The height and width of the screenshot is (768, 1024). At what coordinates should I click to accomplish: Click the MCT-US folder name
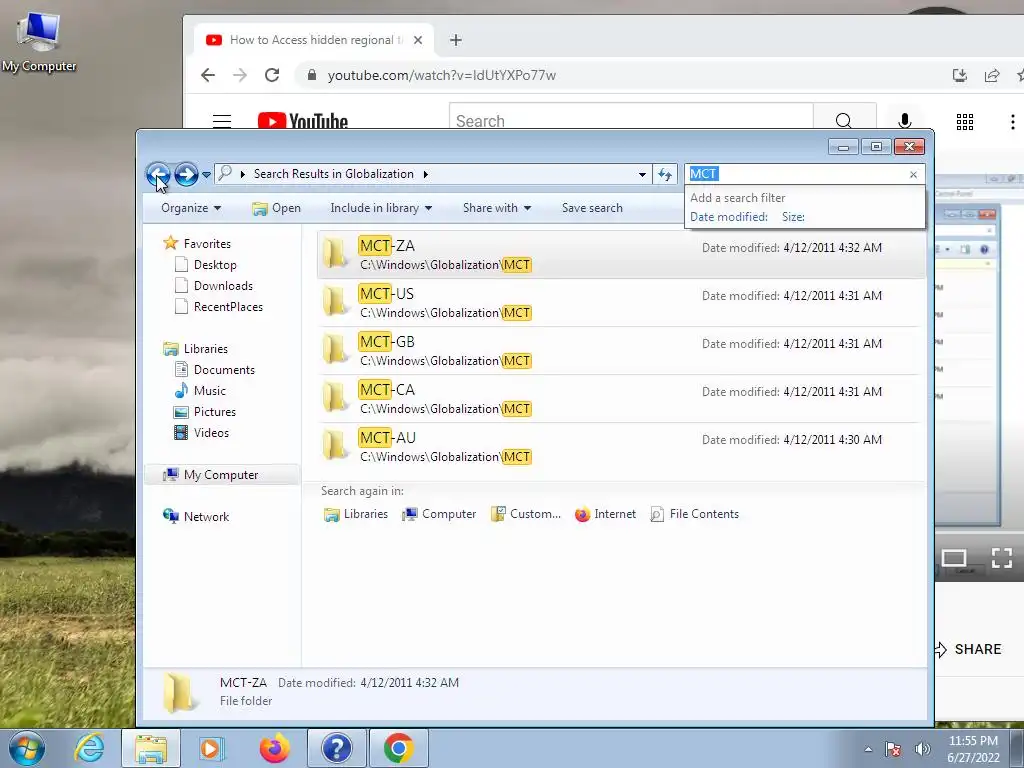(387, 294)
